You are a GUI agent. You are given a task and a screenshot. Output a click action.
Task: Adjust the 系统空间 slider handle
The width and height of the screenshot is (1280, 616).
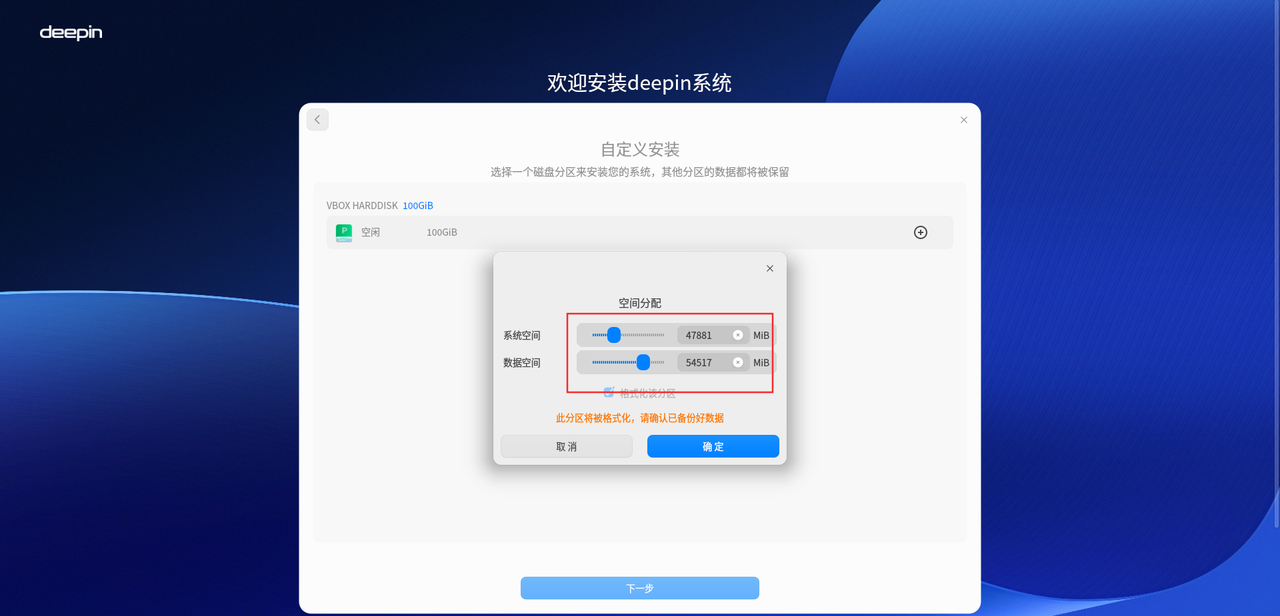(x=614, y=335)
